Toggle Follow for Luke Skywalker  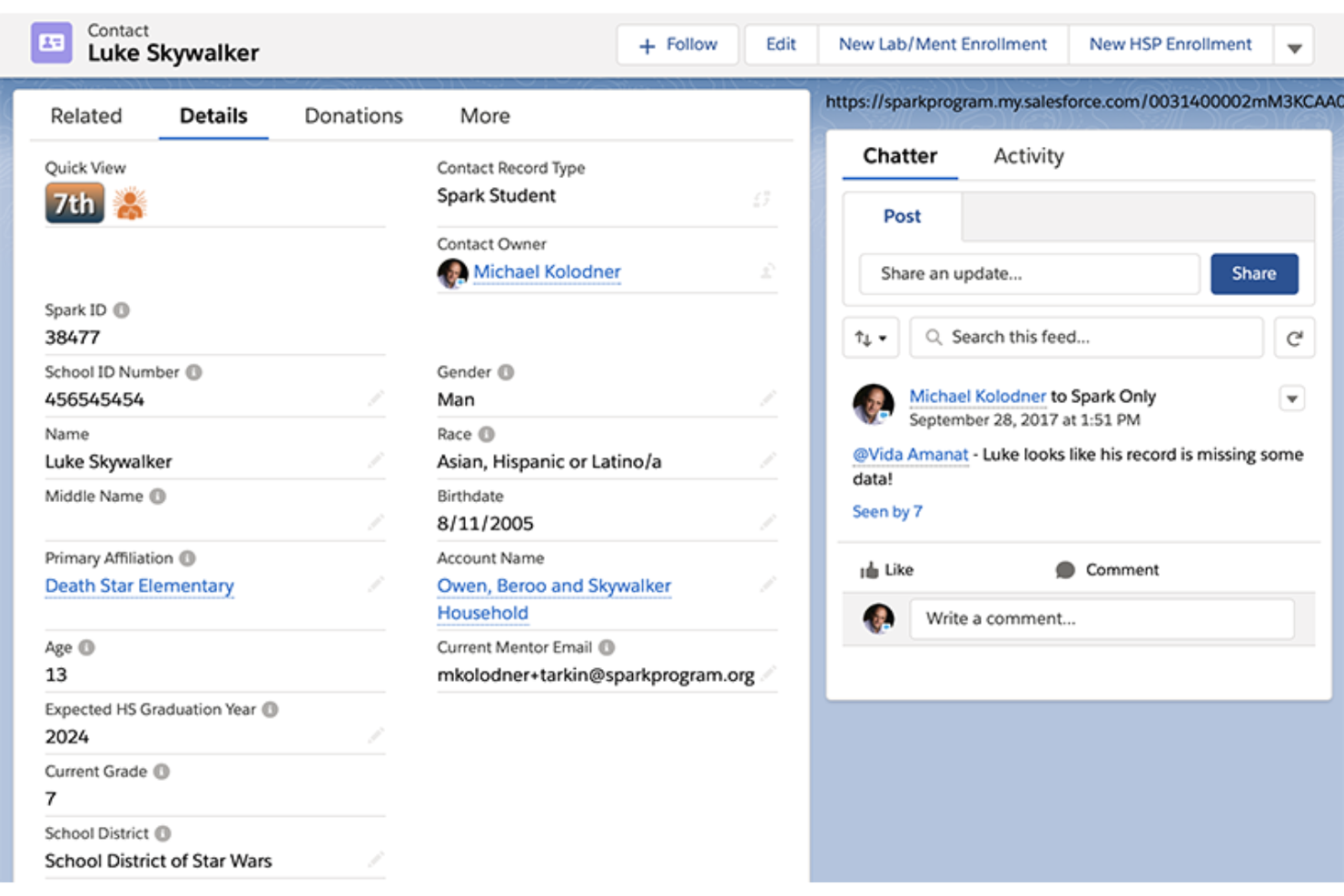pyautogui.click(x=677, y=44)
